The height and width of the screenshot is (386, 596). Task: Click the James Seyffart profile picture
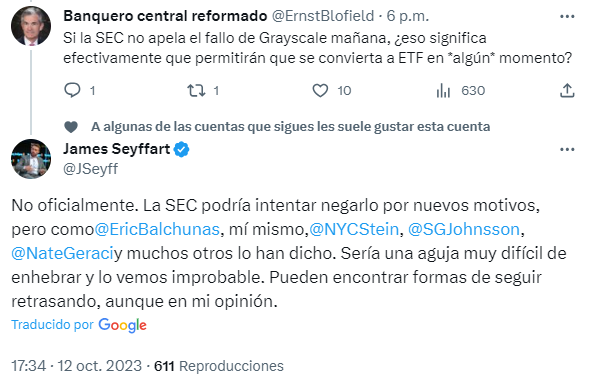(31, 159)
